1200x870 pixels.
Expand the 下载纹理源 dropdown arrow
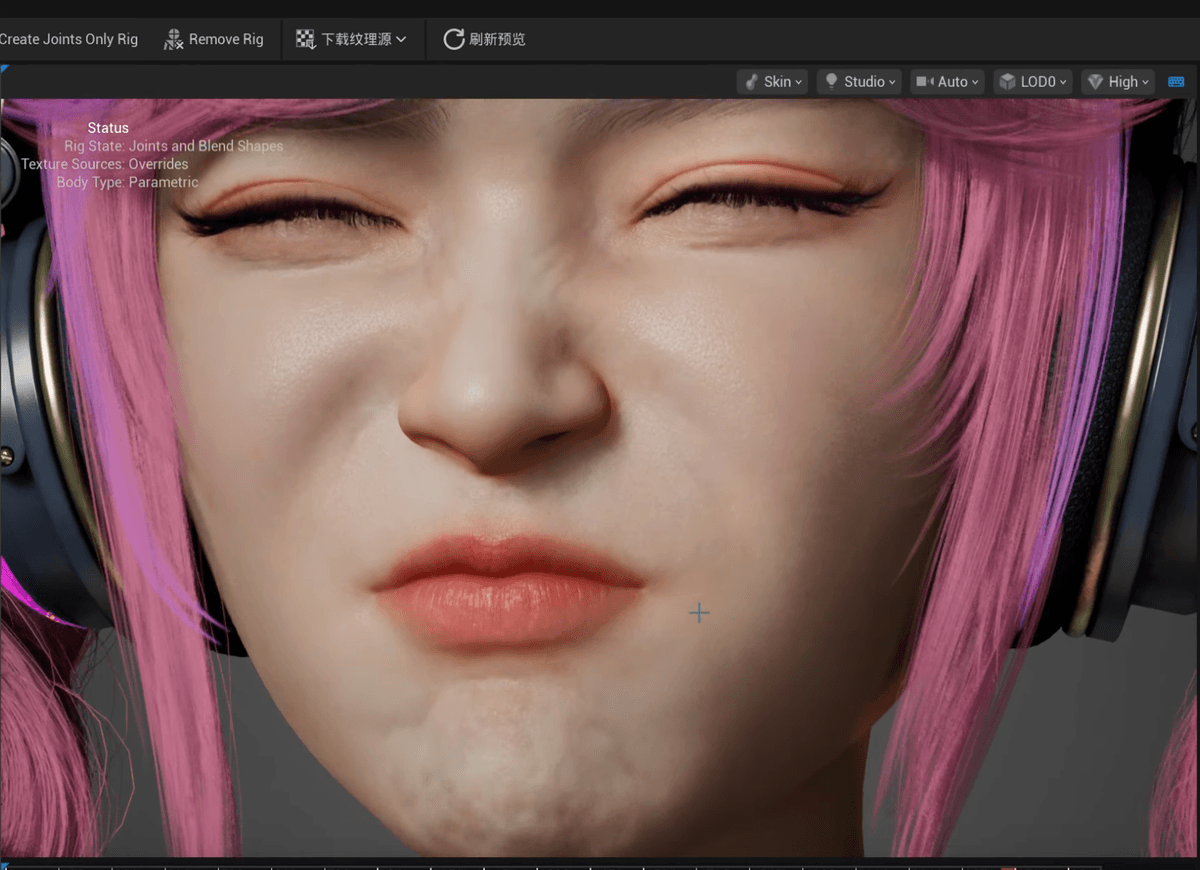tap(401, 39)
